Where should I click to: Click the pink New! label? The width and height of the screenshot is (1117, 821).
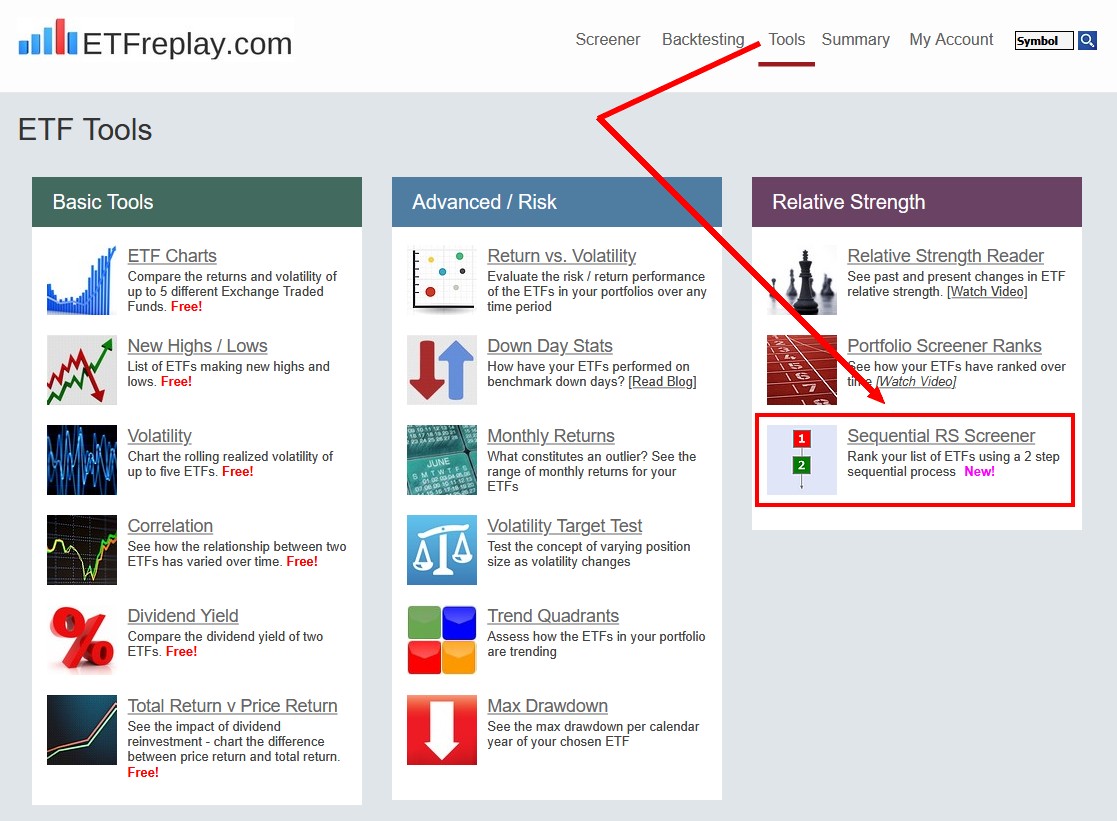979,472
